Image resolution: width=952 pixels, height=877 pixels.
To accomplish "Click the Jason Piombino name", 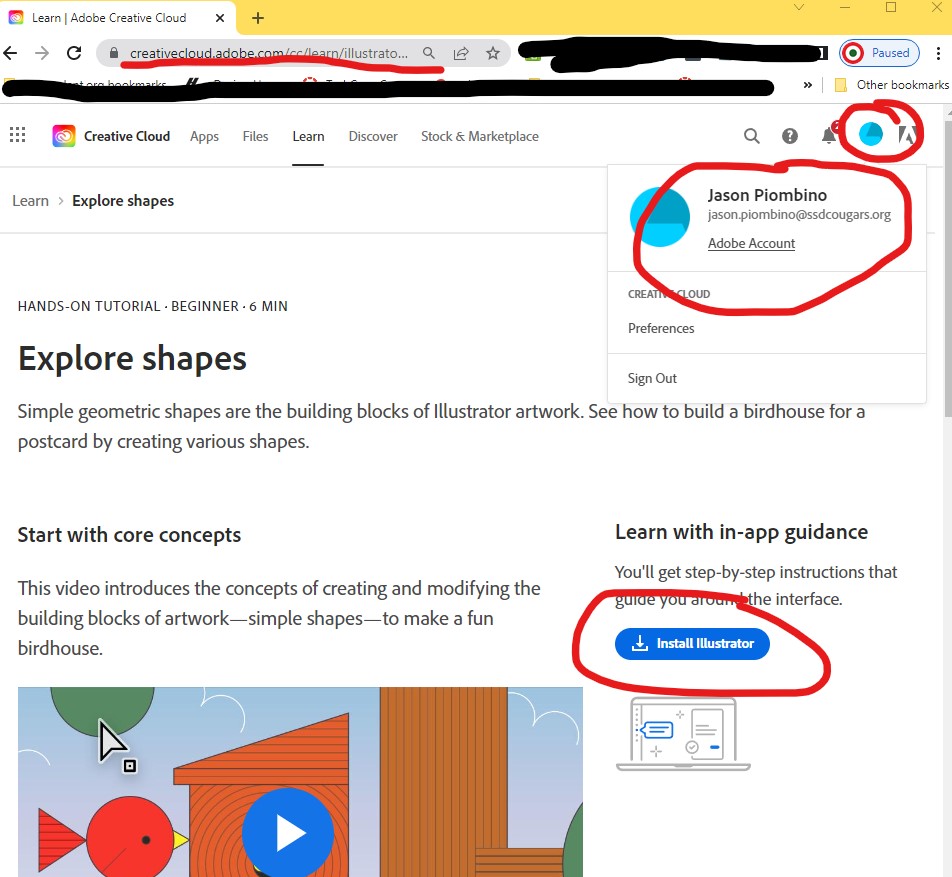I will tap(767, 195).
